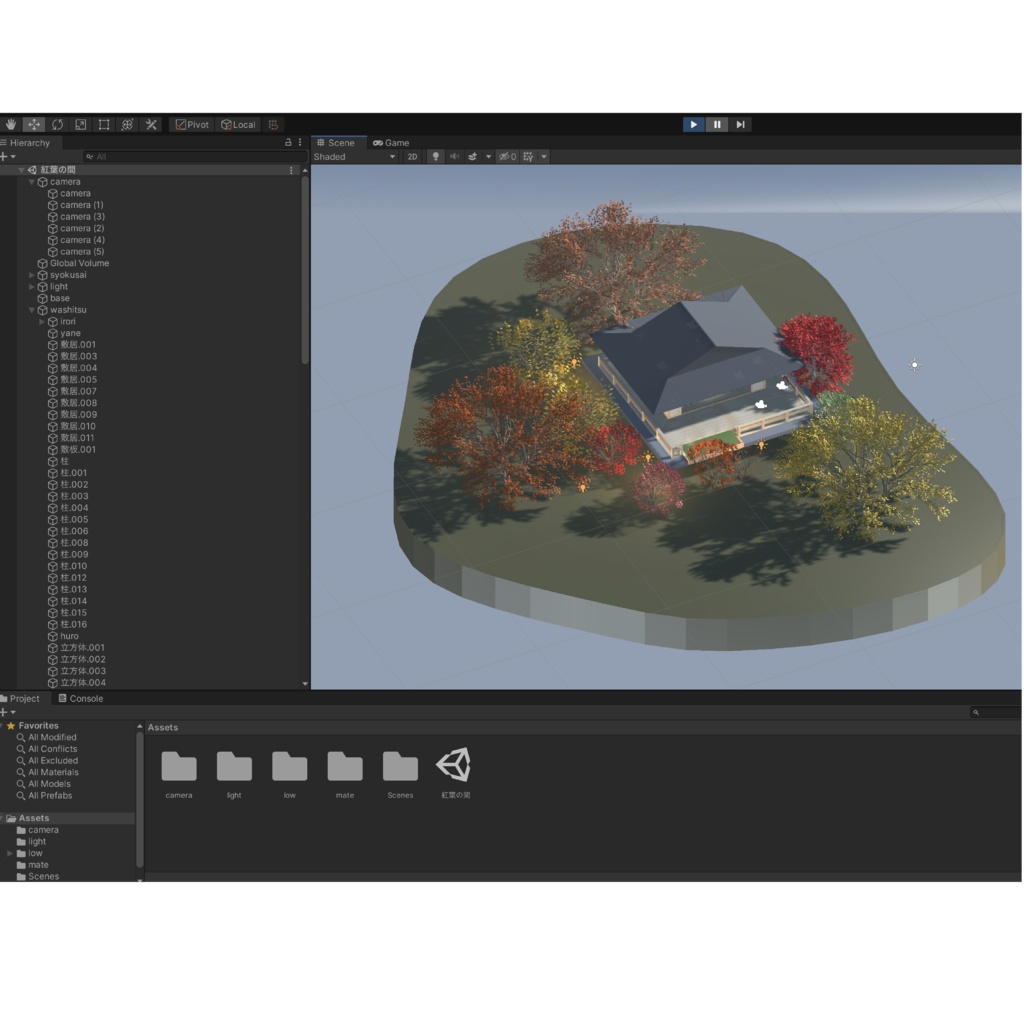Select the Transform tool

pos(127,124)
